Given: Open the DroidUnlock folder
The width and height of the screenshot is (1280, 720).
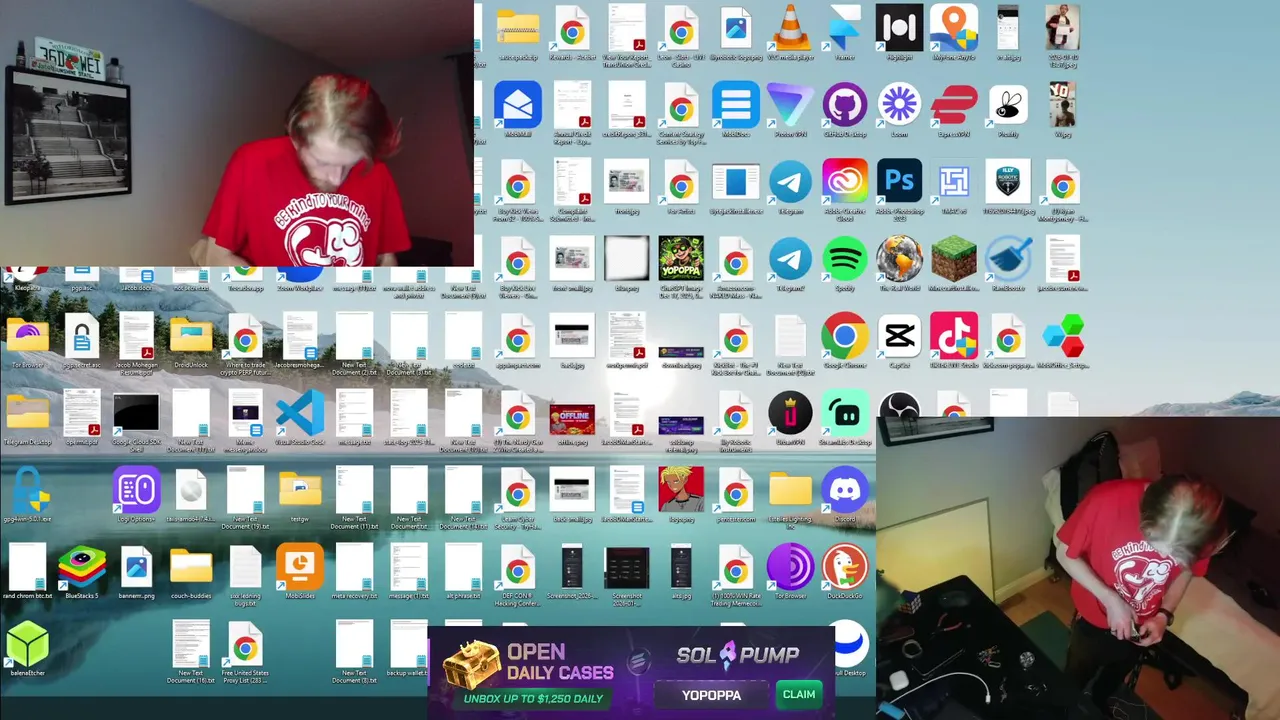Looking at the screenshot, I should (x=191, y=337).
